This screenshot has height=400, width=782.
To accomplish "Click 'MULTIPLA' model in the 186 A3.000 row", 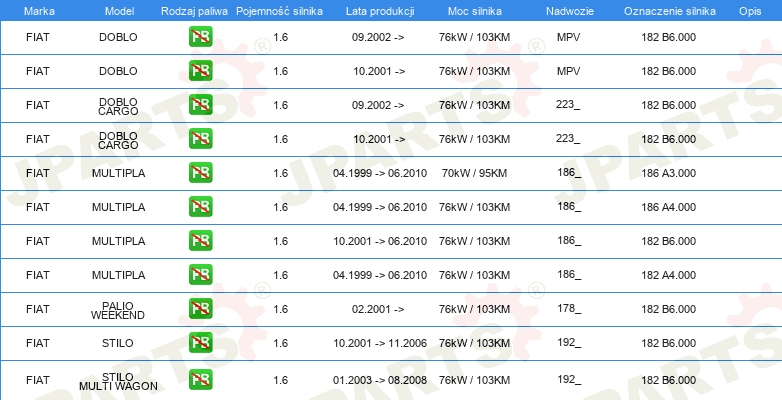I will [x=118, y=173].
